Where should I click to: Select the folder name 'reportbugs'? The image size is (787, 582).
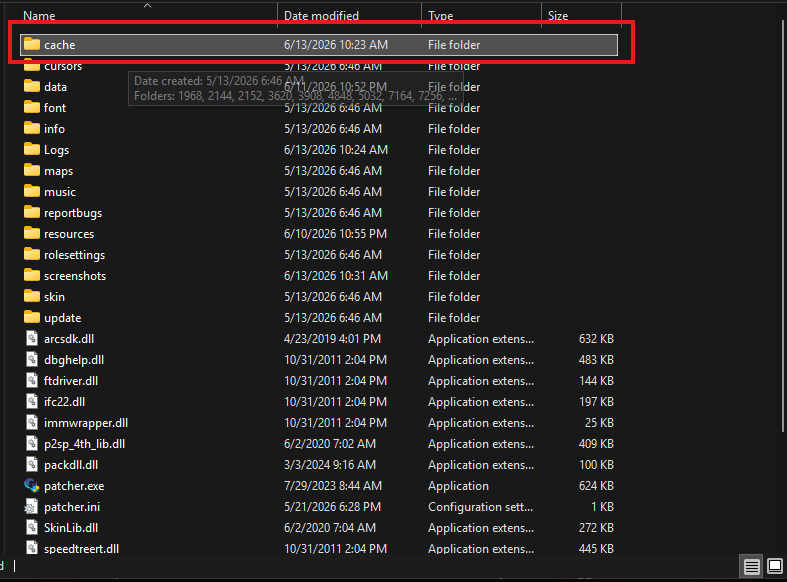(x=73, y=213)
